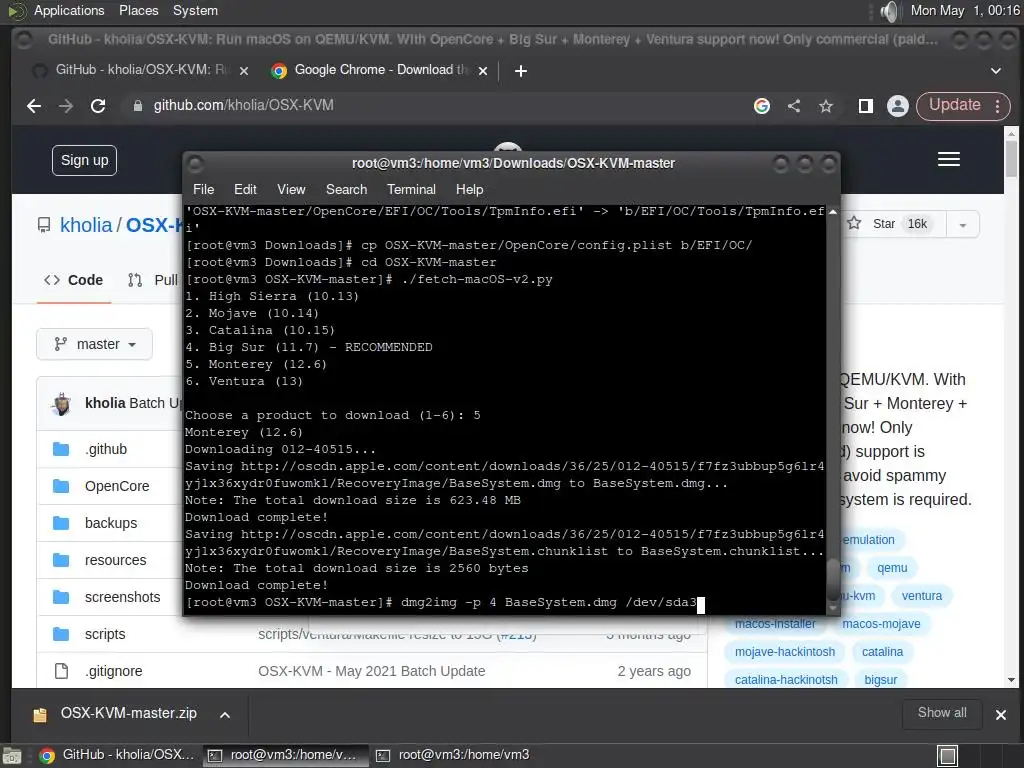Click the terminal scrollbar down arrow
Screen dimensions: 1024x768
(x=833, y=608)
